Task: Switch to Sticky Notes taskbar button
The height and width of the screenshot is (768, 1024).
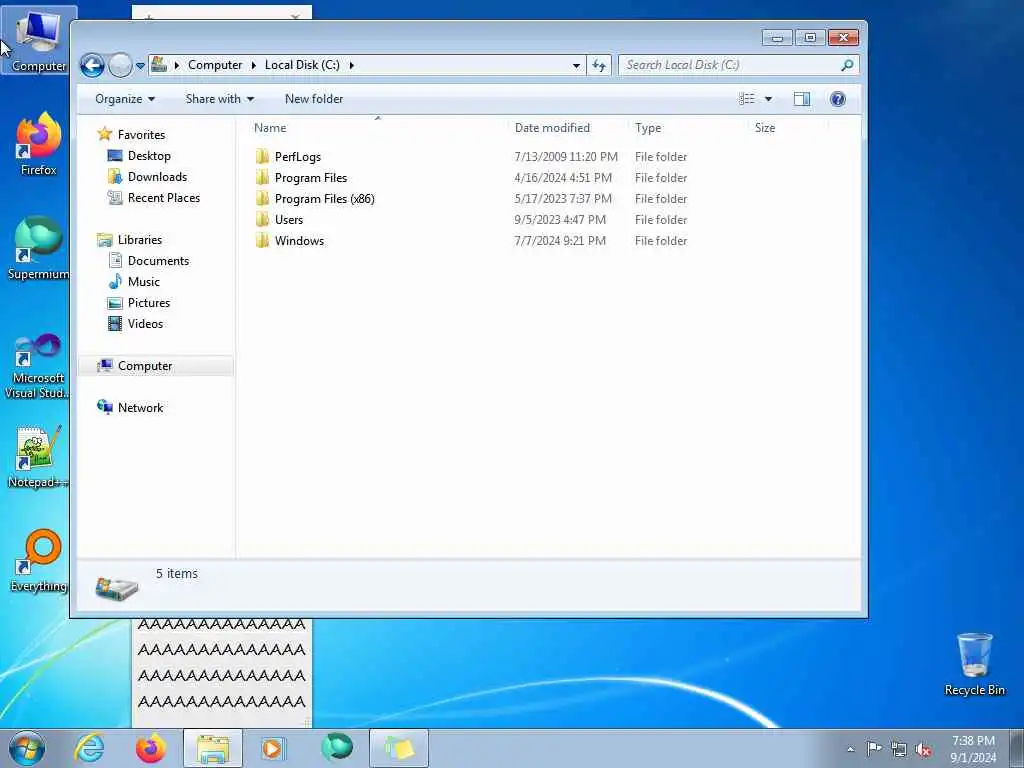Action: (399, 748)
